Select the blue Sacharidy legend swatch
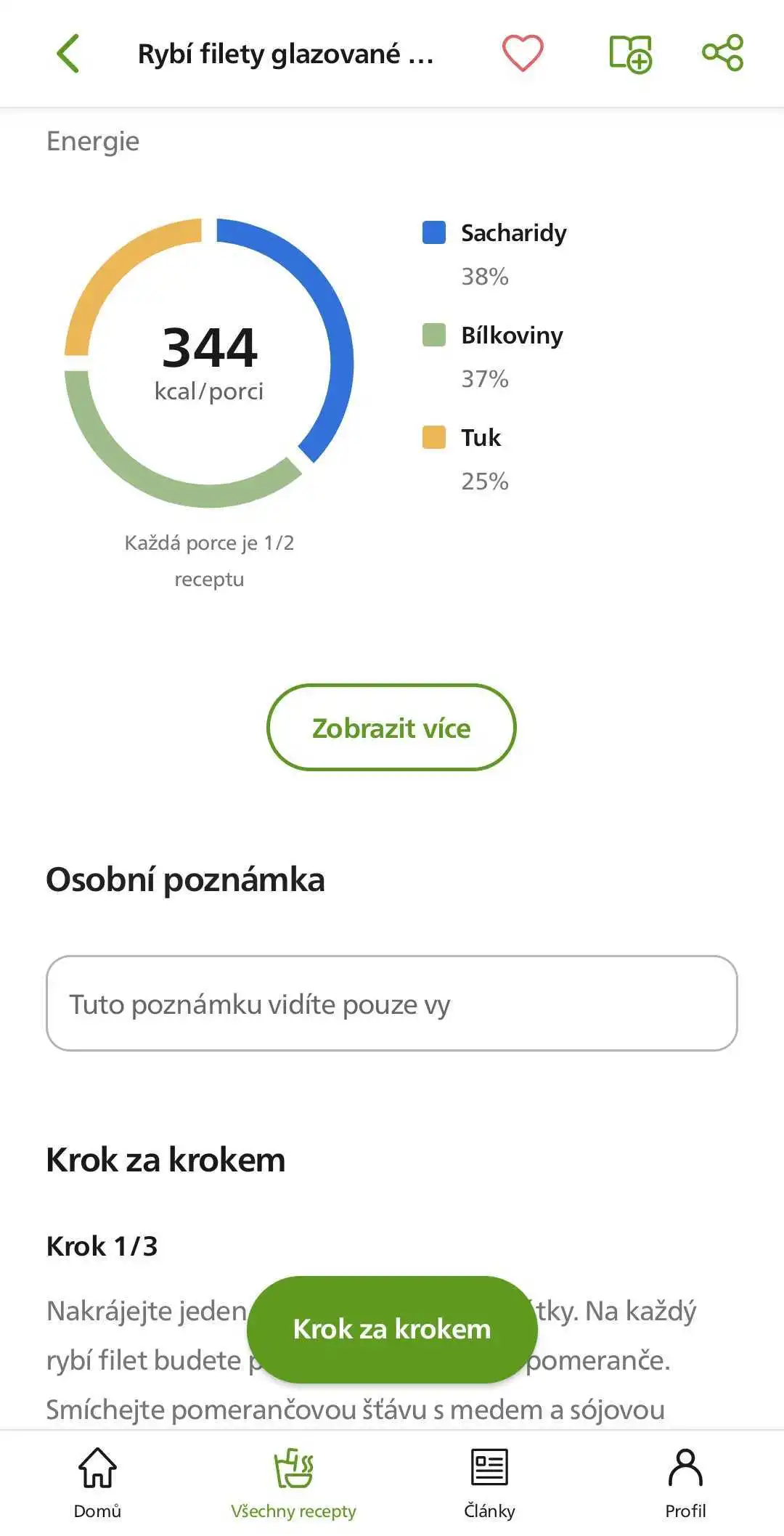784x1536 pixels. (434, 232)
